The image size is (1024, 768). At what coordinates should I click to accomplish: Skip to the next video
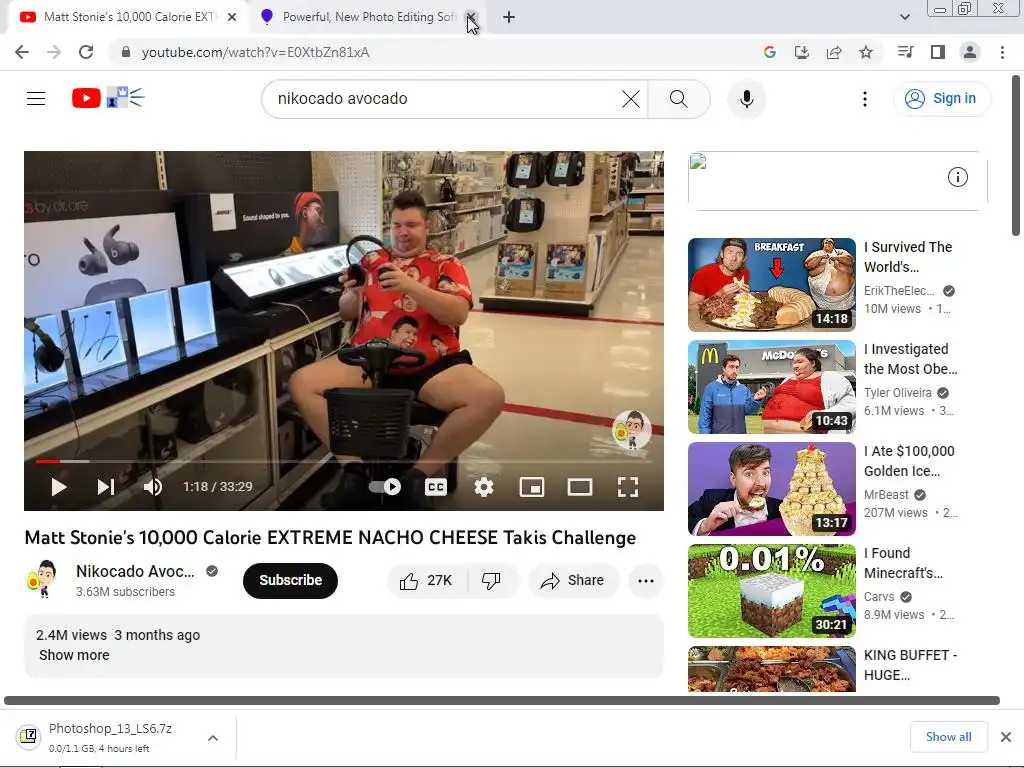pos(106,487)
